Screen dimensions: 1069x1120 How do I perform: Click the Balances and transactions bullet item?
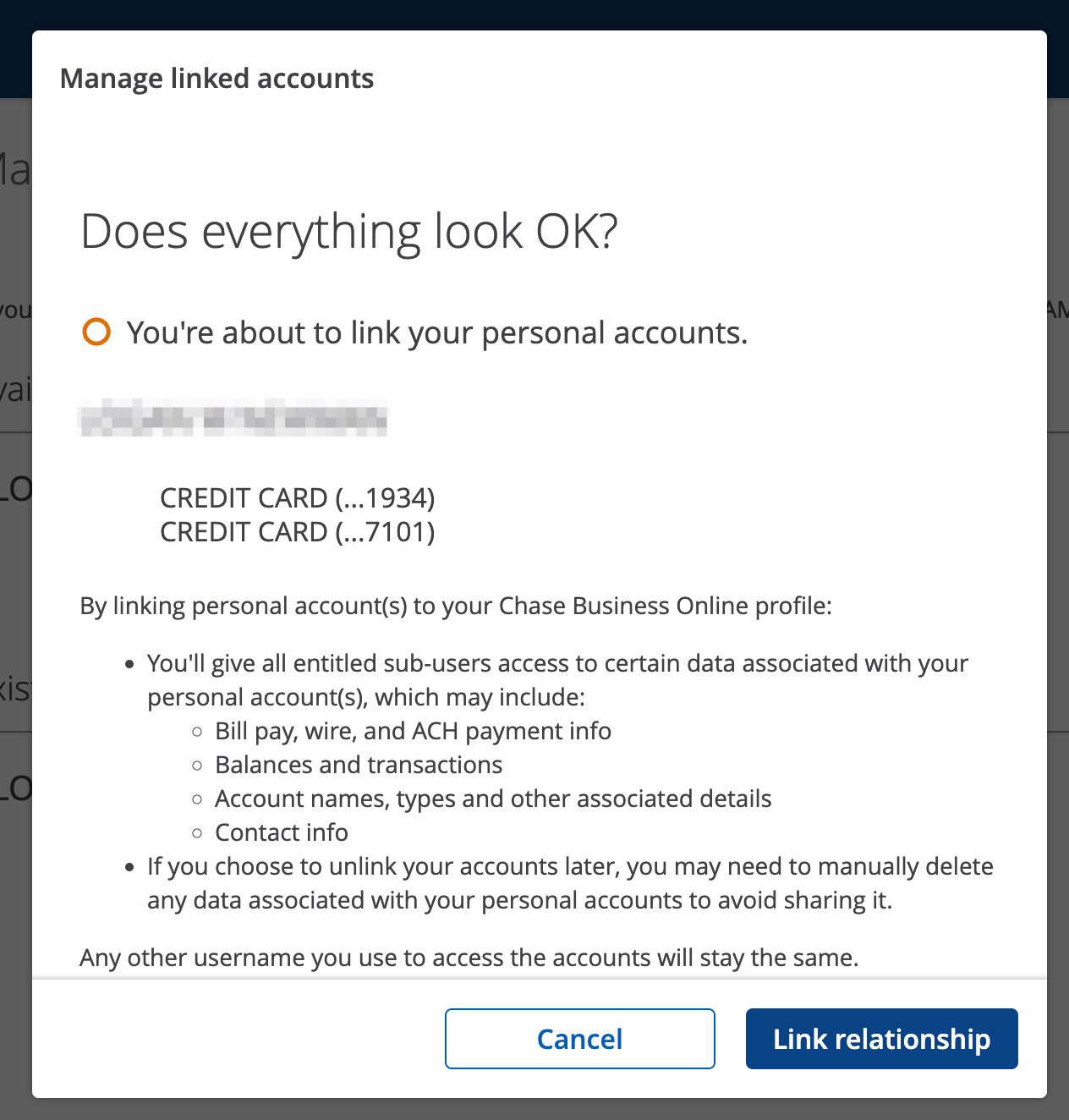[x=359, y=764]
